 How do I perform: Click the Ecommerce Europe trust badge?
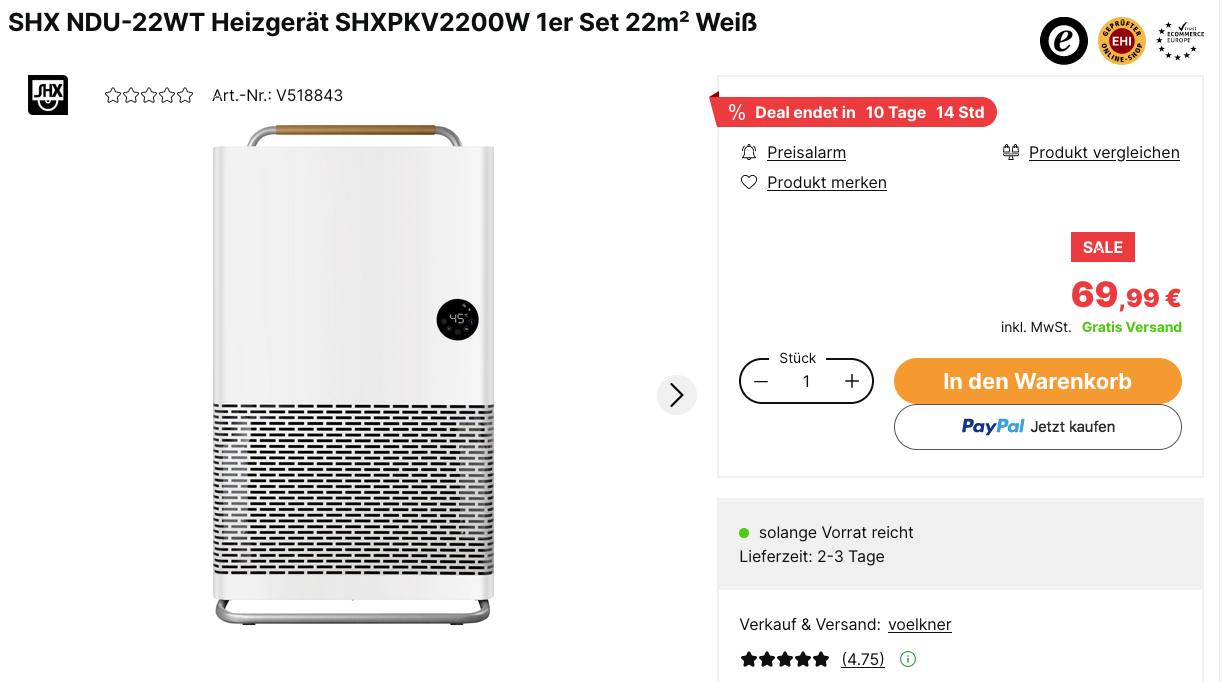(x=1179, y=41)
